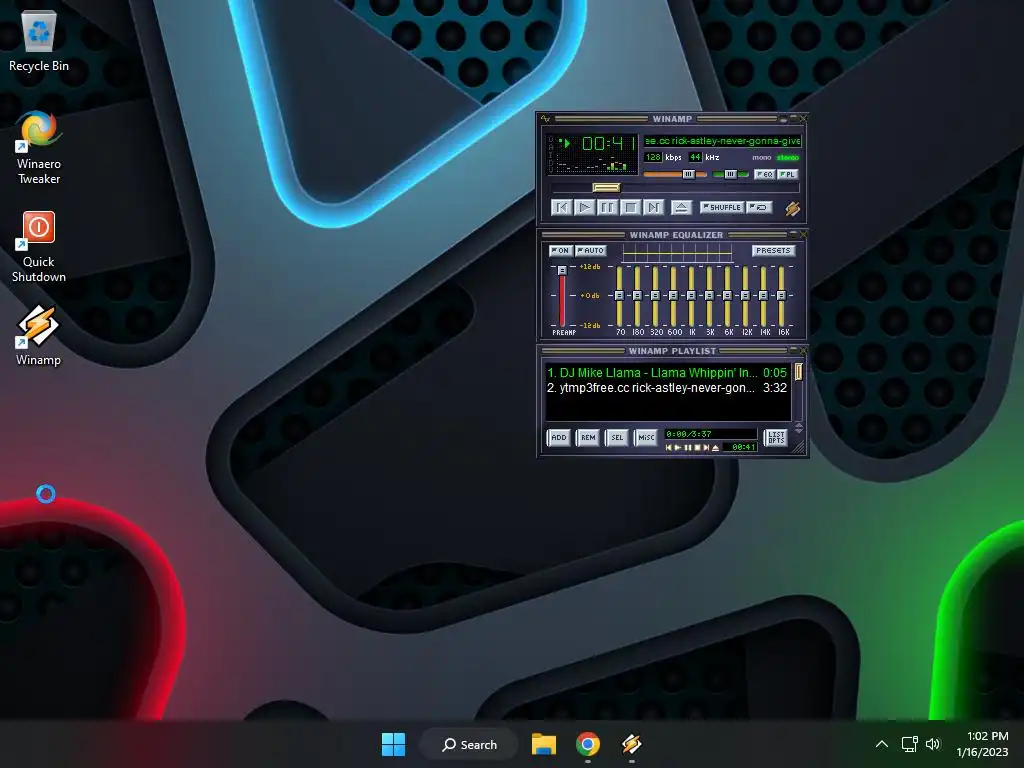The height and width of the screenshot is (768, 1024).
Task: Click the Winamp taskbar icon
Action: point(632,744)
